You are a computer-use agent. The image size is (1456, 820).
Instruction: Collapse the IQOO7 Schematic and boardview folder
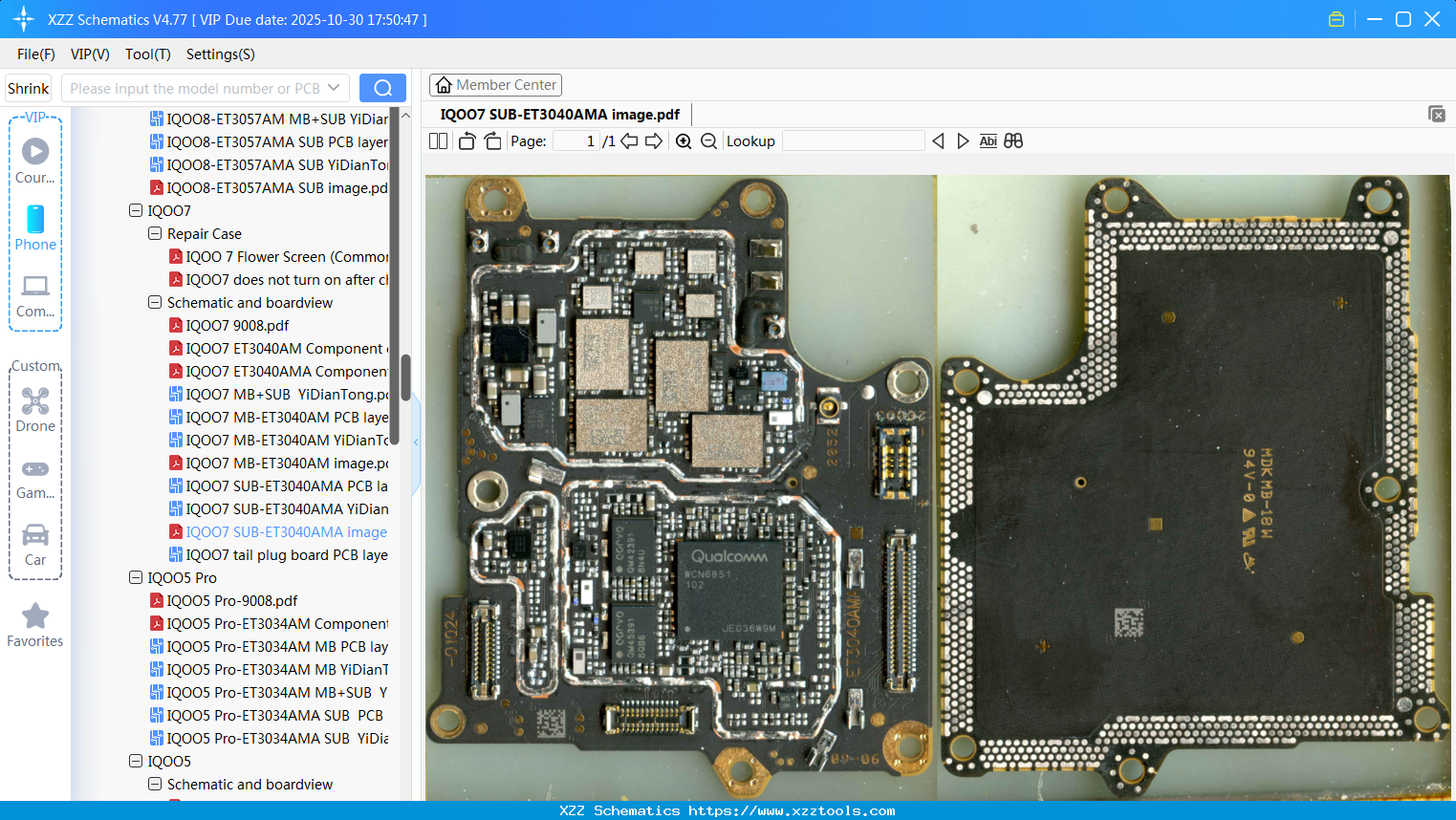155,302
